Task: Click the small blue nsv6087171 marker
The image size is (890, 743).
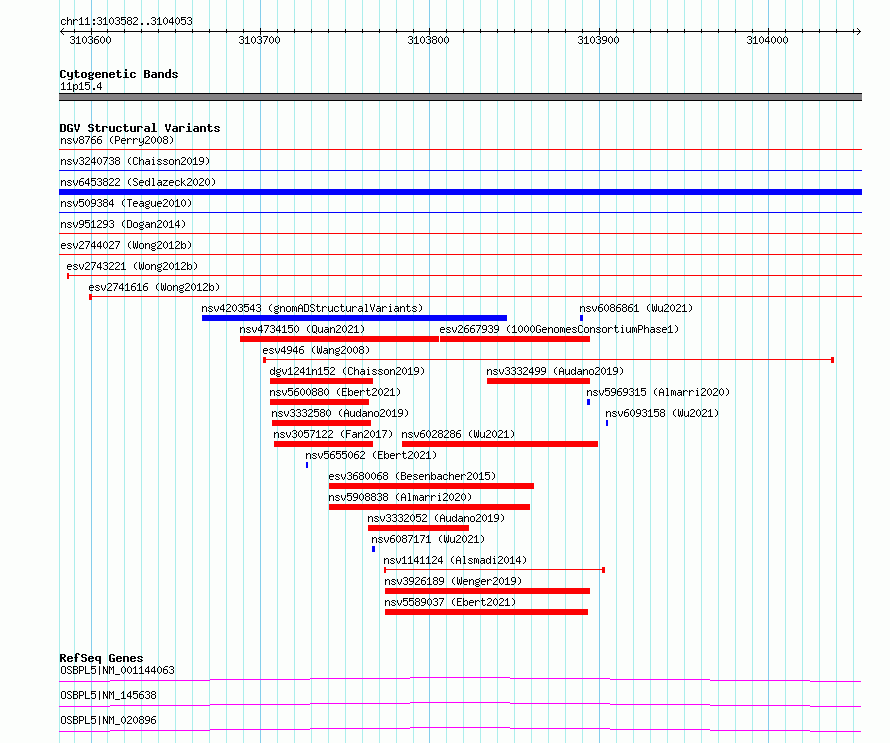Action: pyautogui.click(x=373, y=549)
